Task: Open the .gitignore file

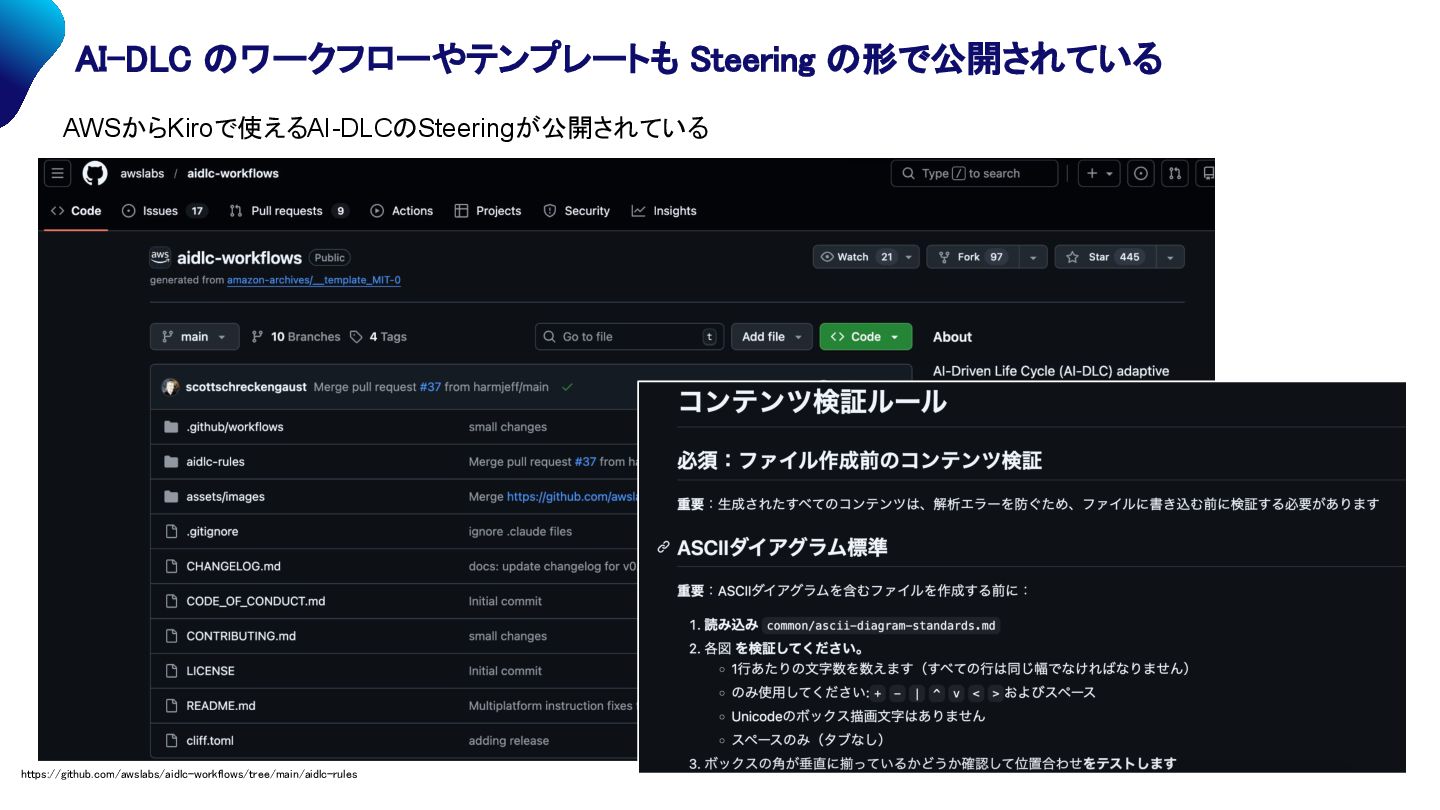Action: pos(212,532)
